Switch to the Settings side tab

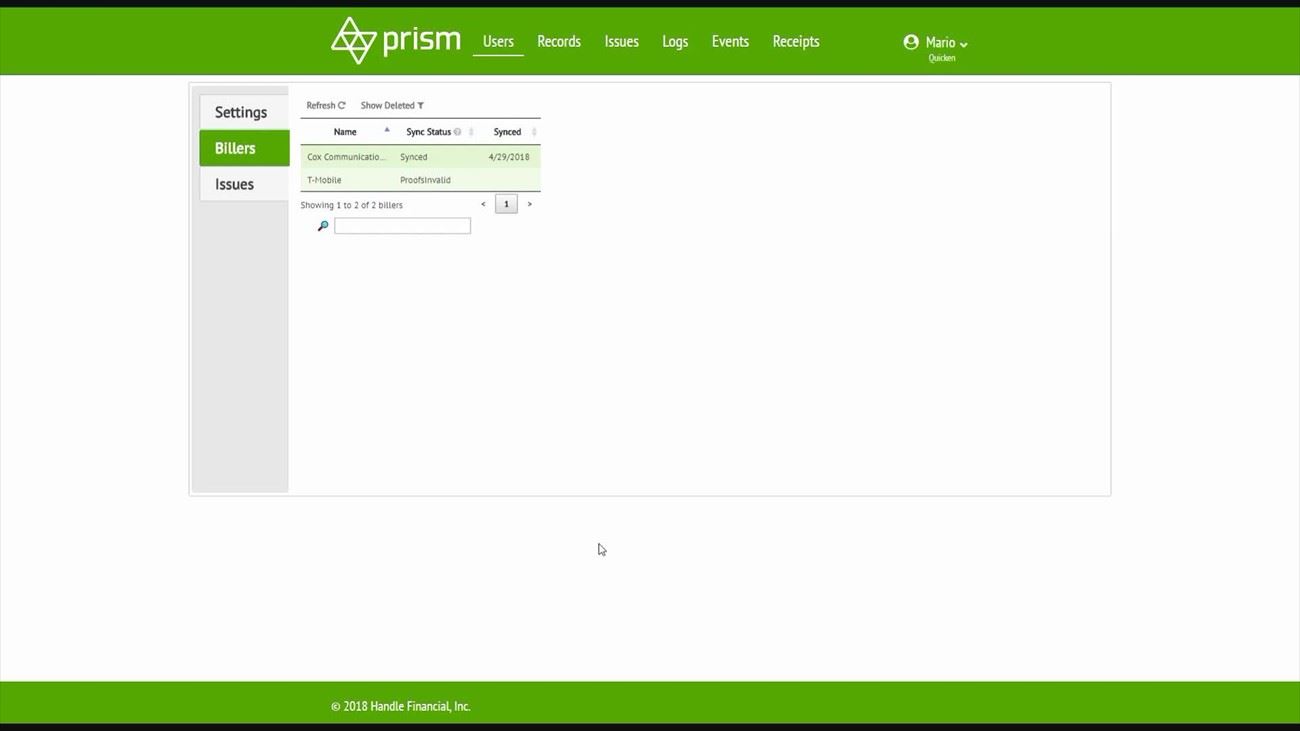pos(241,112)
